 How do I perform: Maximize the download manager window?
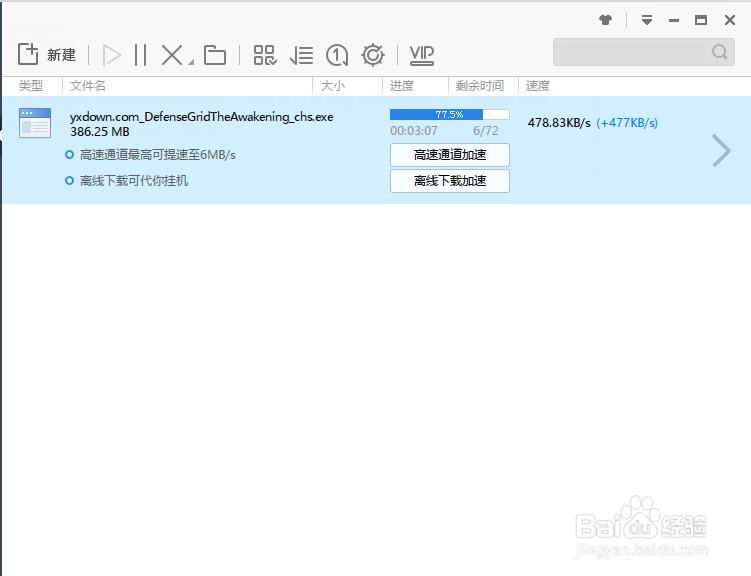pyautogui.click(x=701, y=20)
